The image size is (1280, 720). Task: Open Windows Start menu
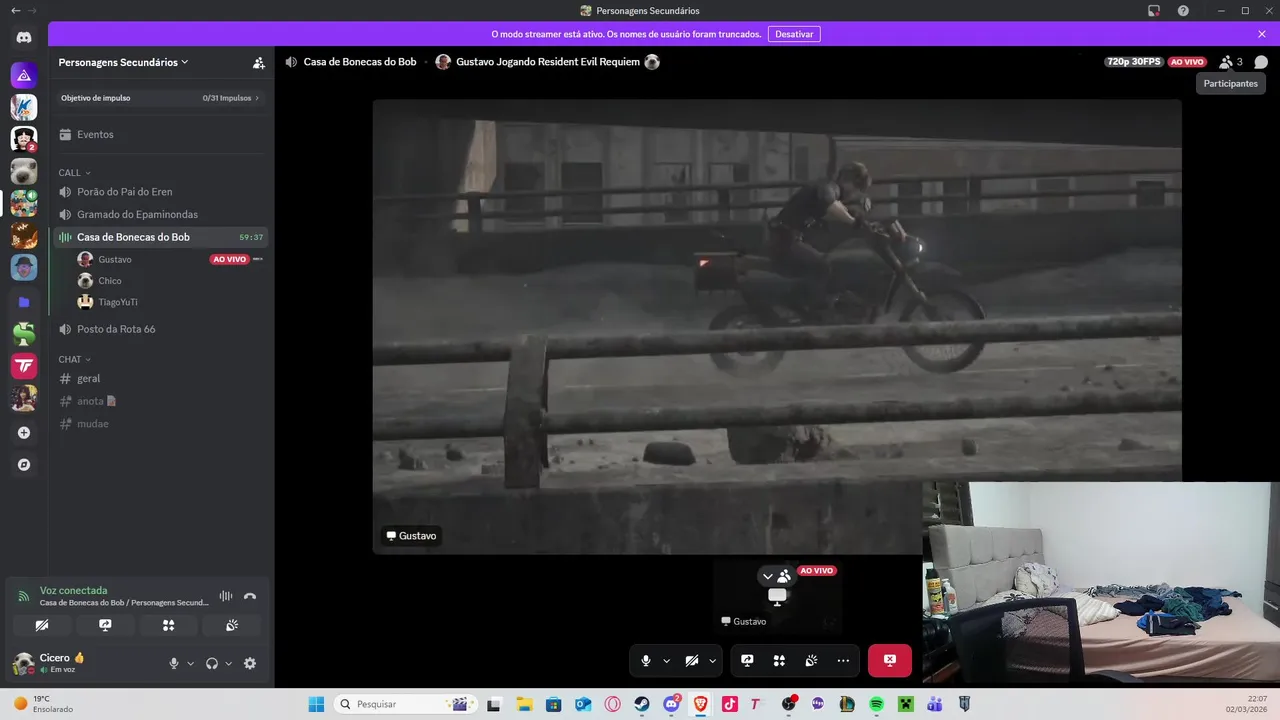316,704
